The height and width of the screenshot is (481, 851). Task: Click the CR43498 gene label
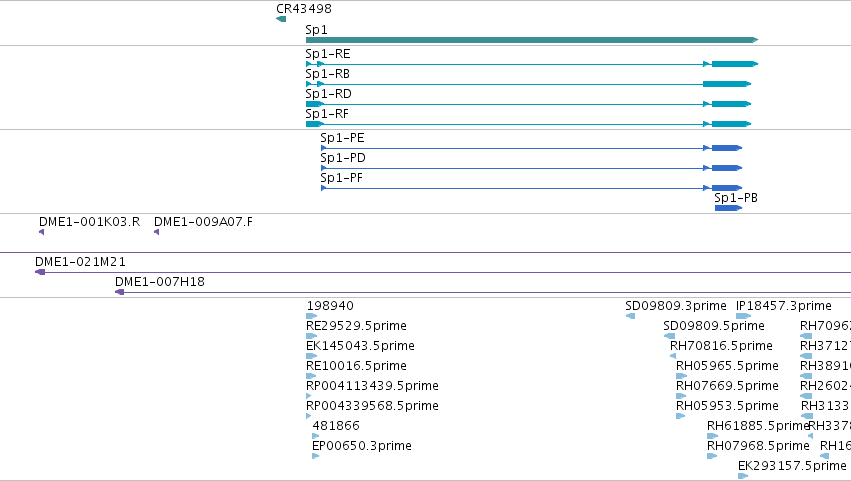coord(304,9)
